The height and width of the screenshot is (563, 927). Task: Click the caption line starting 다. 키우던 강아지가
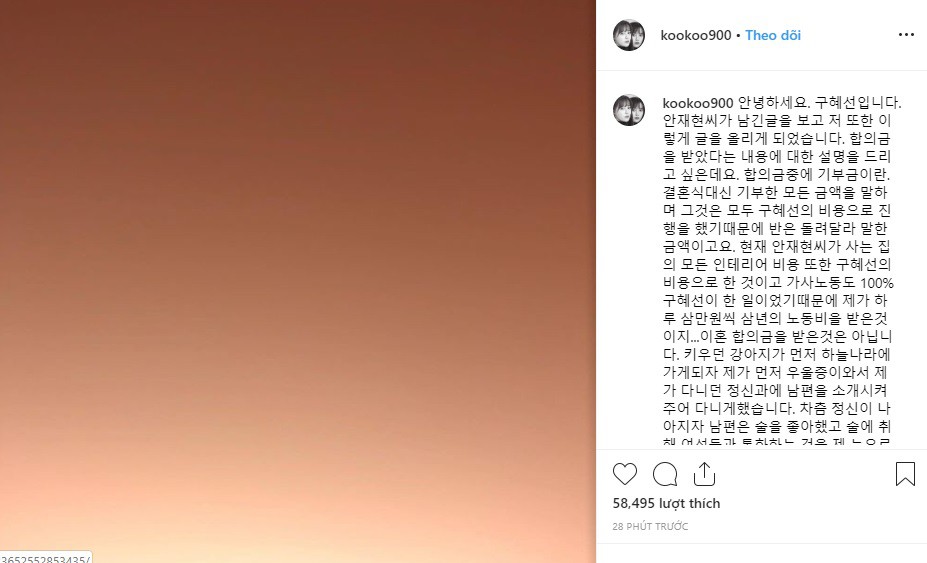(777, 355)
